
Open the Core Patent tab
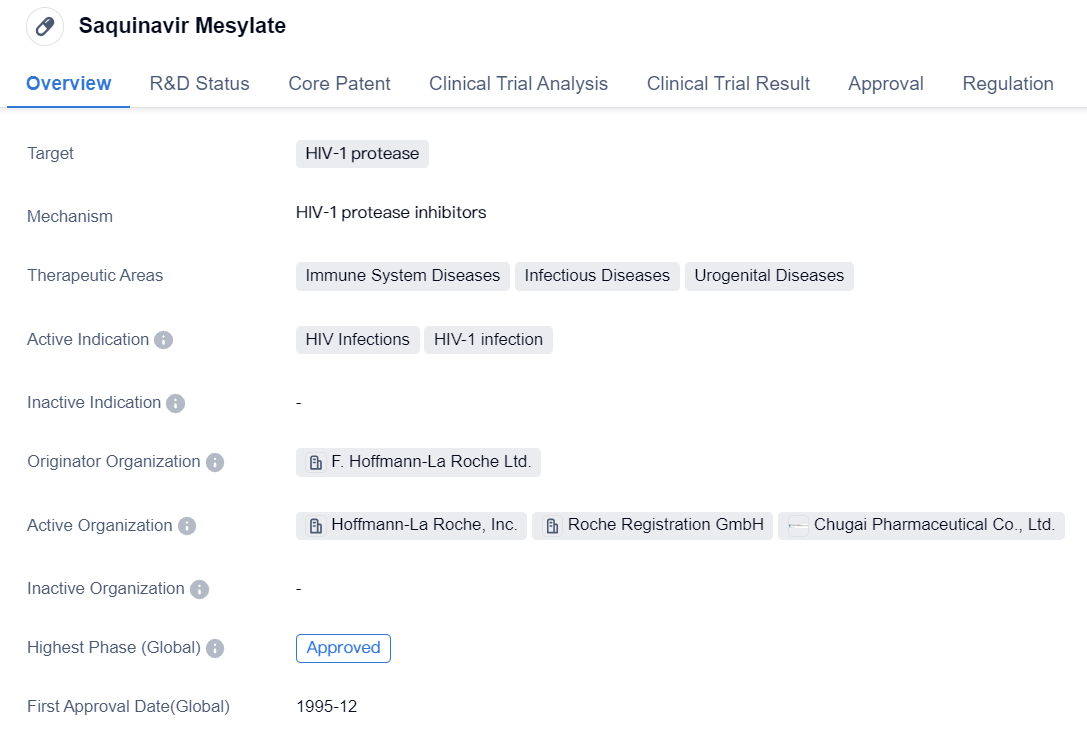[339, 84]
